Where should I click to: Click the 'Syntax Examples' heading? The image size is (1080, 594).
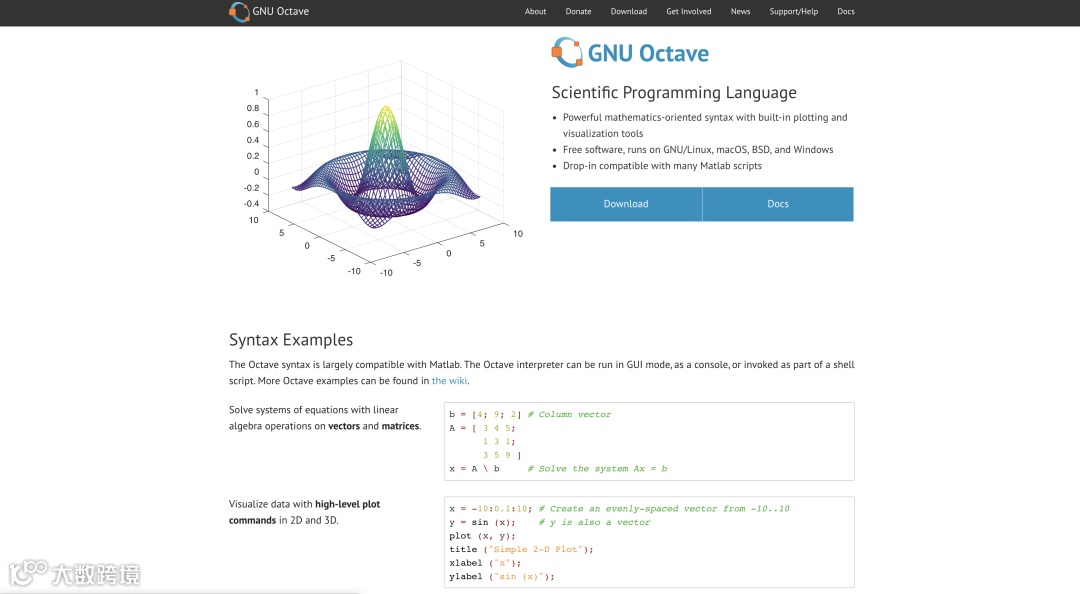click(291, 340)
